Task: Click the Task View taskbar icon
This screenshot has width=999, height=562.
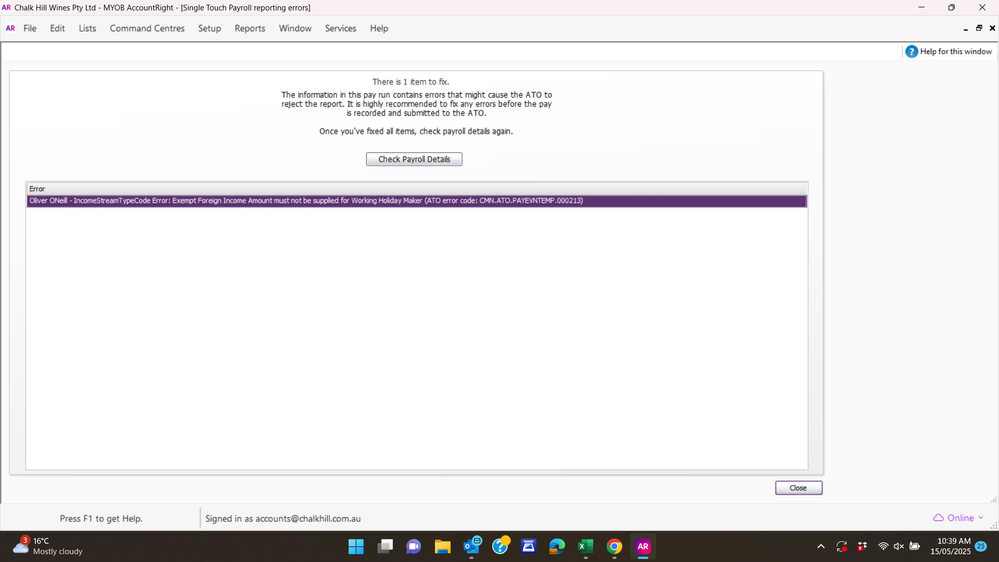Action: pyautogui.click(x=385, y=546)
